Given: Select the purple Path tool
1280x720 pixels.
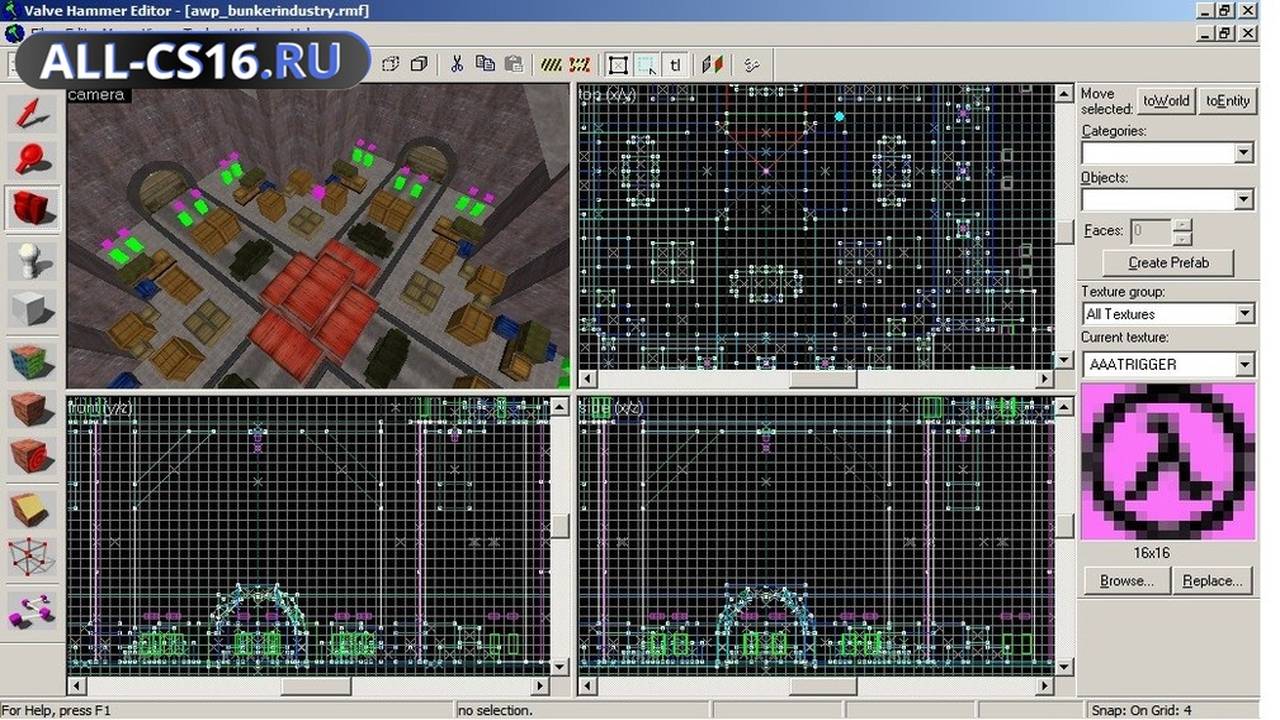Looking at the screenshot, I should 33,609.
